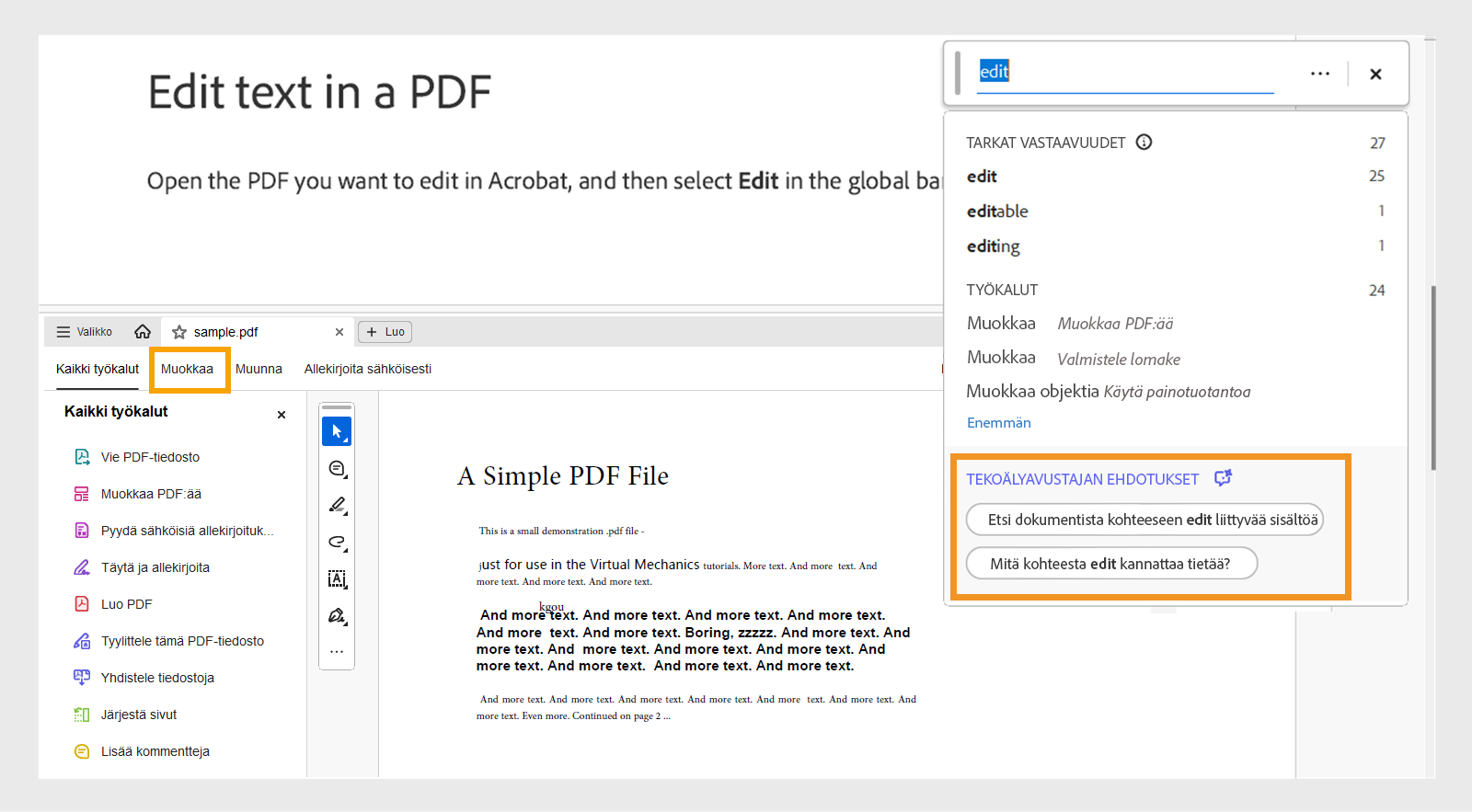The image size is (1472, 812).
Task: Choose the freehand draw loop tool
Action: click(337, 543)
